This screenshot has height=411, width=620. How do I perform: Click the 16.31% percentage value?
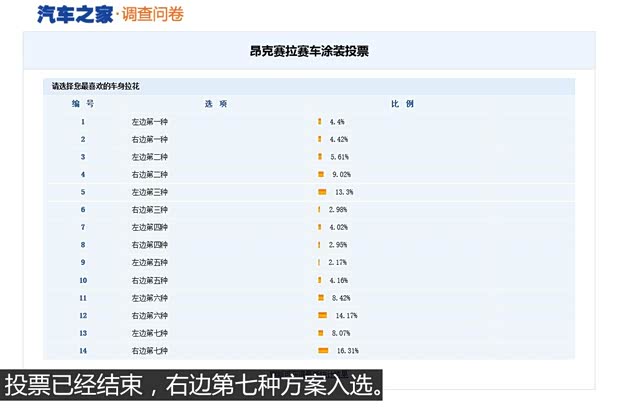348,350
